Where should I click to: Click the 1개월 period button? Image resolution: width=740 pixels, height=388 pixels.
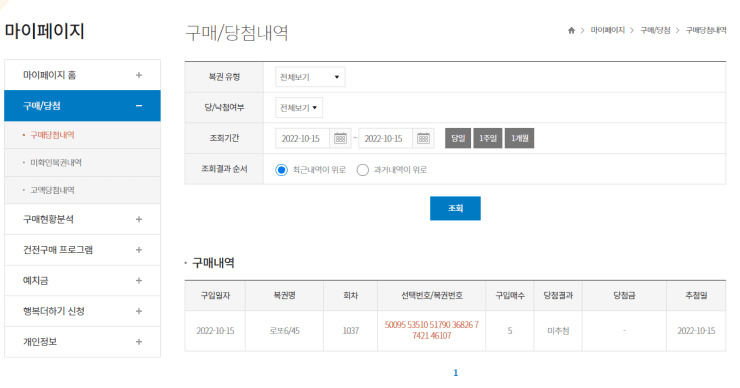[519, 138]
